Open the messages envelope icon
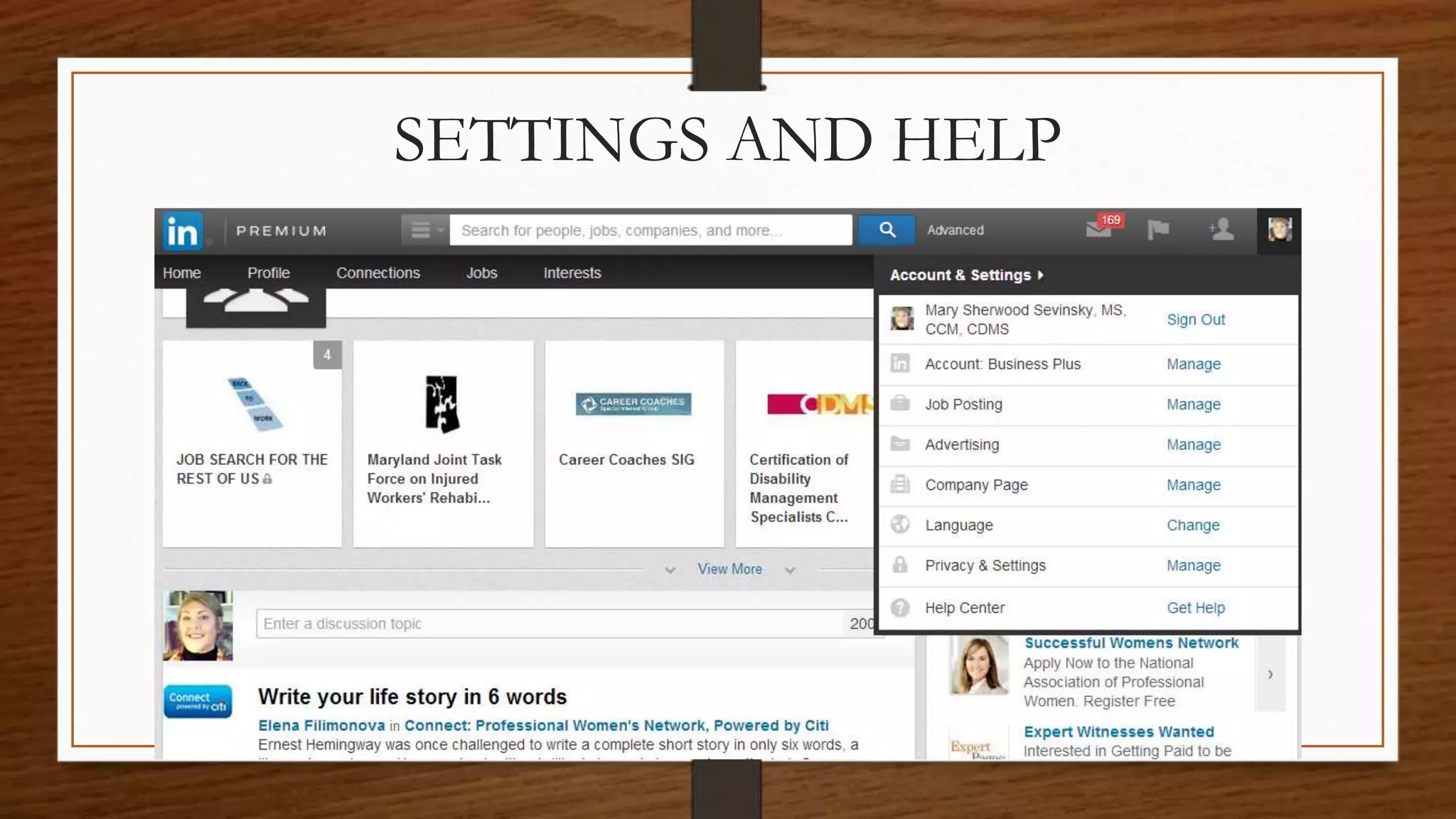 click(x=1098, y=230)
